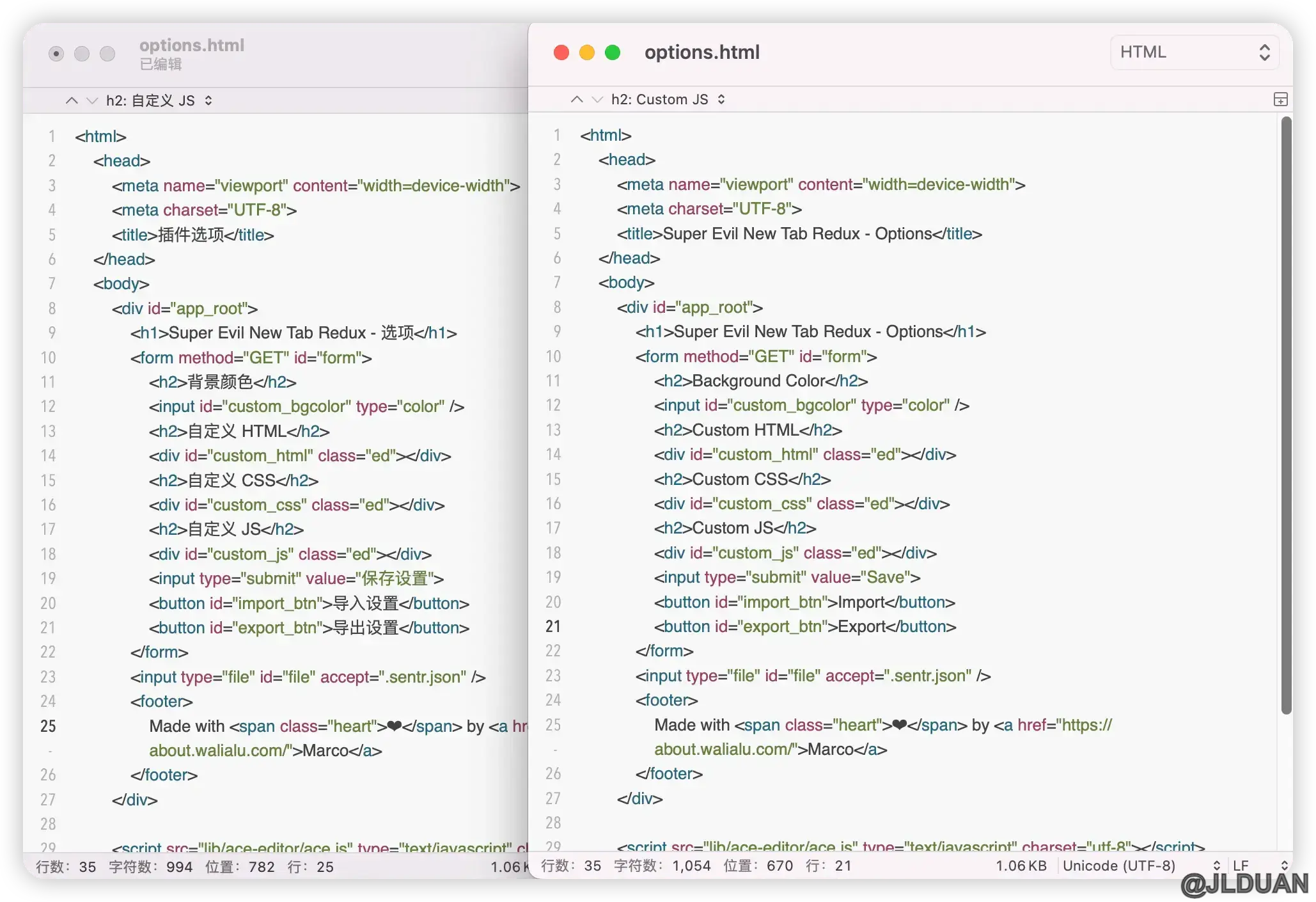Click '字符数: 994' in back status bar
This screenshot has width=1316, height=902.
(x=150, y=867)
